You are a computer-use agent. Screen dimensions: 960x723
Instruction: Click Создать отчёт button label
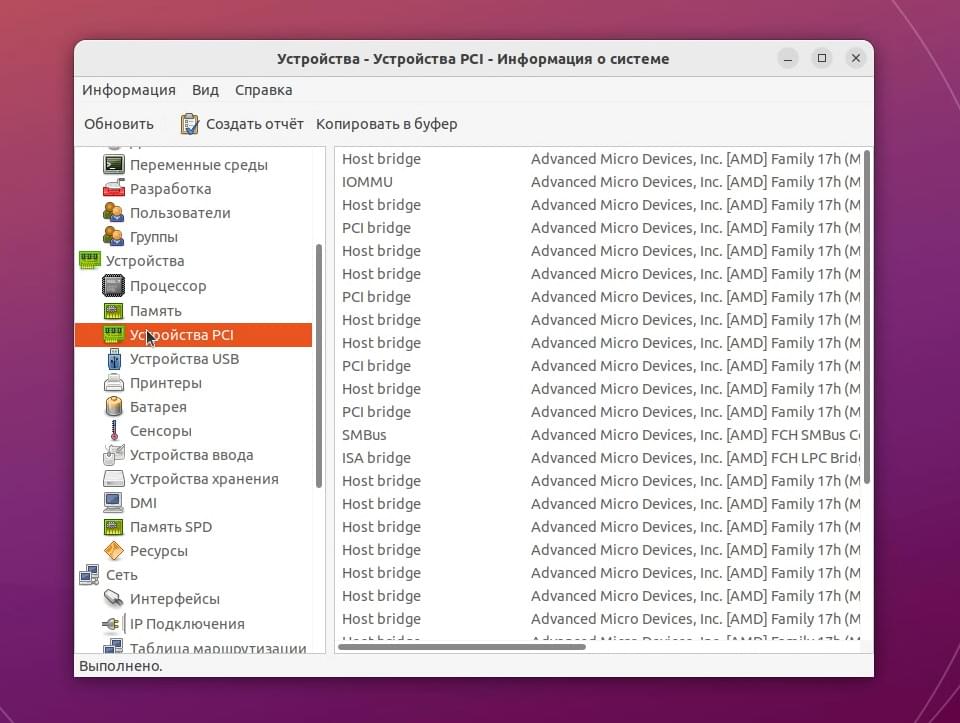[x=255, y=124]
